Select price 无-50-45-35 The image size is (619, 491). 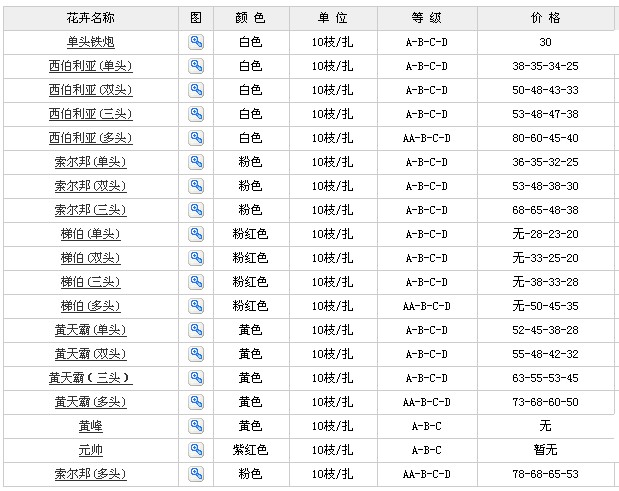pyautogui.click(x=545, y=305)
